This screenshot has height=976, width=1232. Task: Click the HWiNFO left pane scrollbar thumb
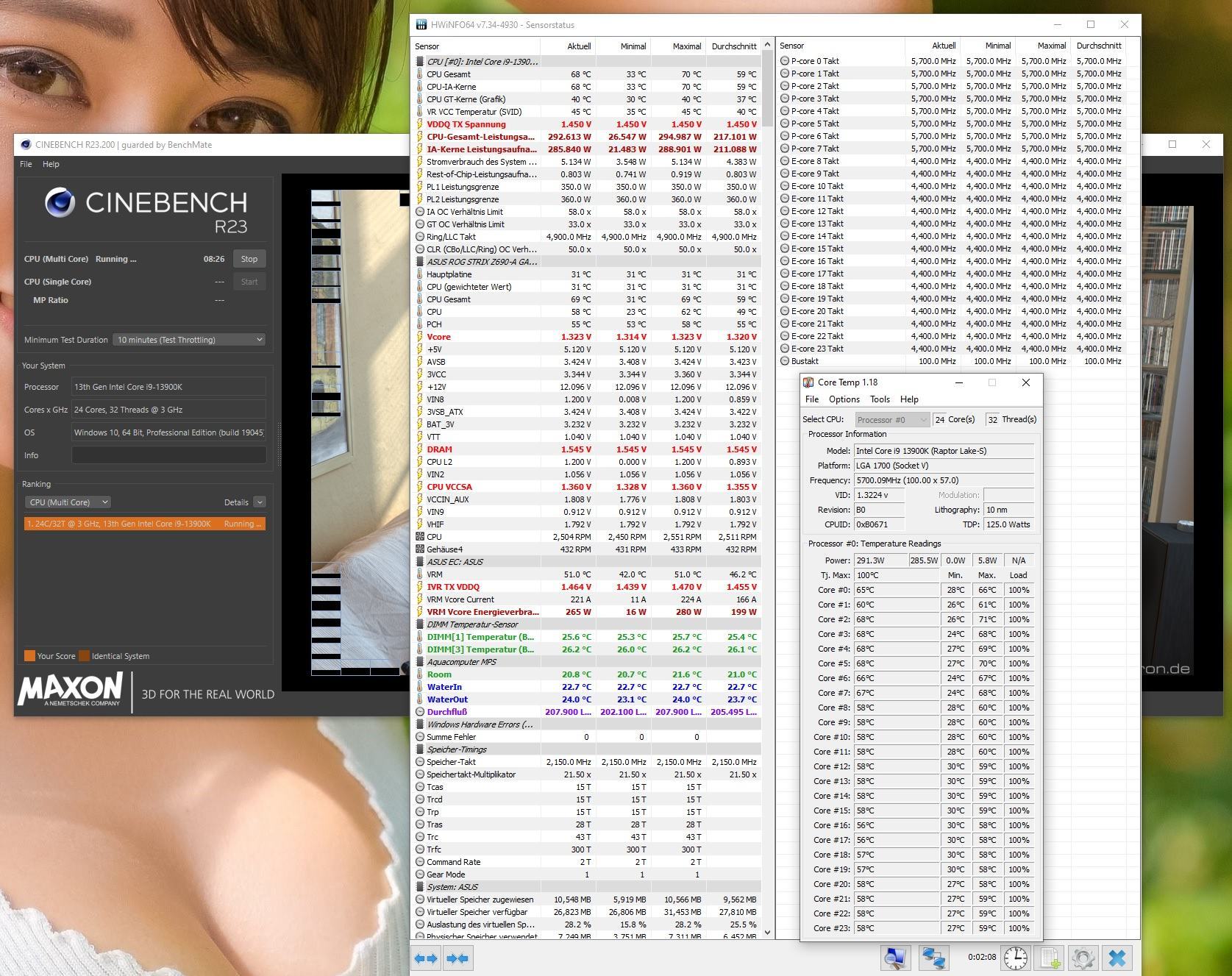click(x=768, y=90)
